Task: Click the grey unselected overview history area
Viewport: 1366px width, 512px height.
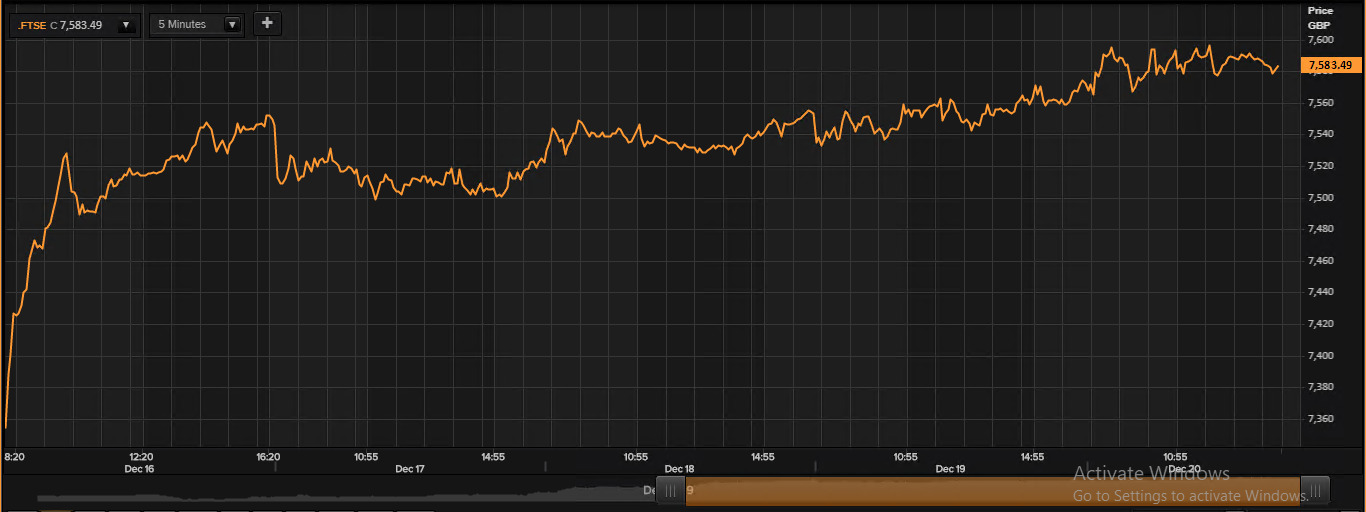Action: (346, 493)
